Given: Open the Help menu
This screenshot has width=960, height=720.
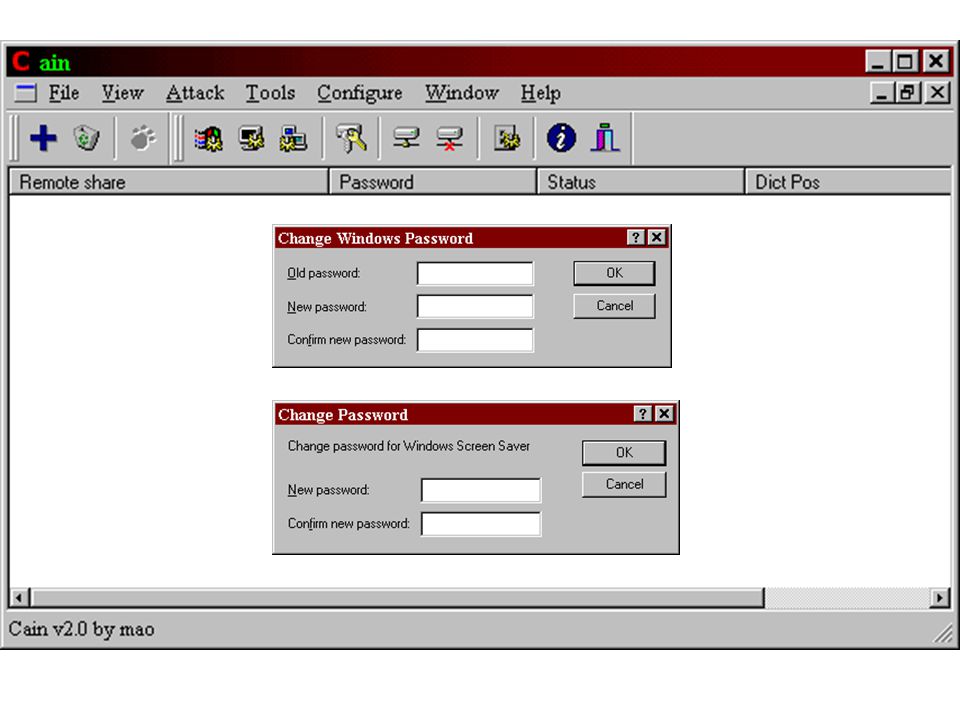Looking at the screenshot, I should (x=541, y=93).
